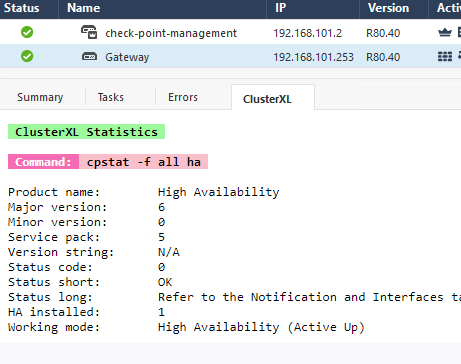Click the Product name: label

point(54,192)
